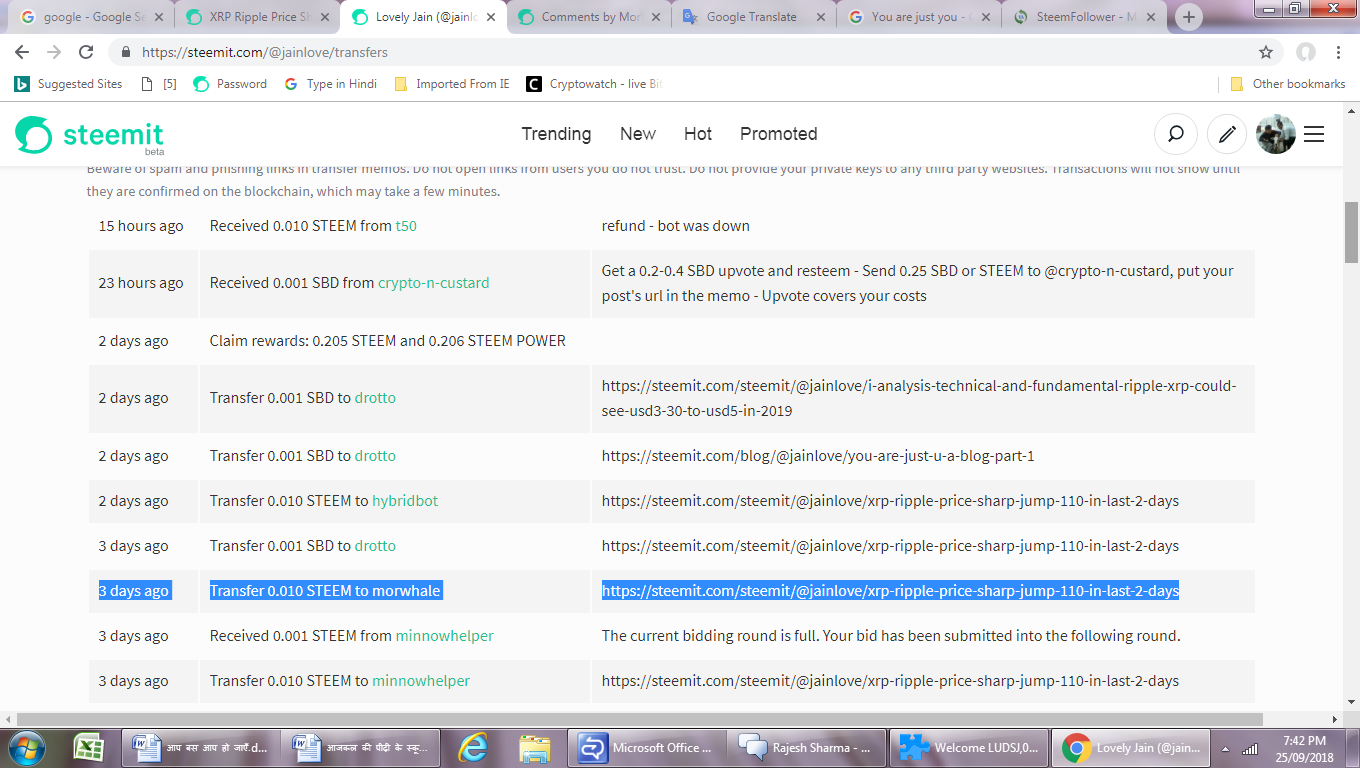Open the Hot posts section

pos(698,134)
